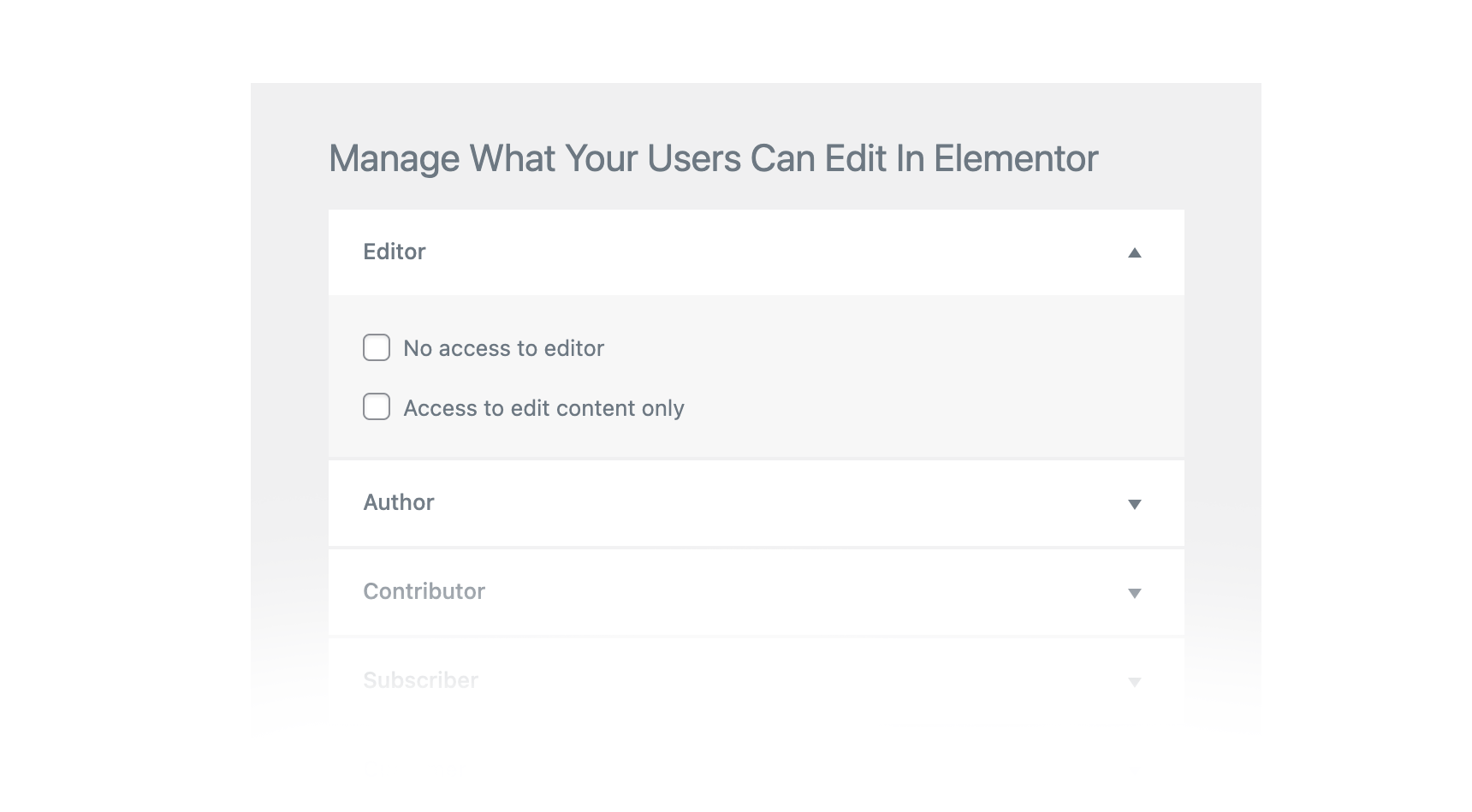Click the 'Subscriber' role heading

(420, 680)
